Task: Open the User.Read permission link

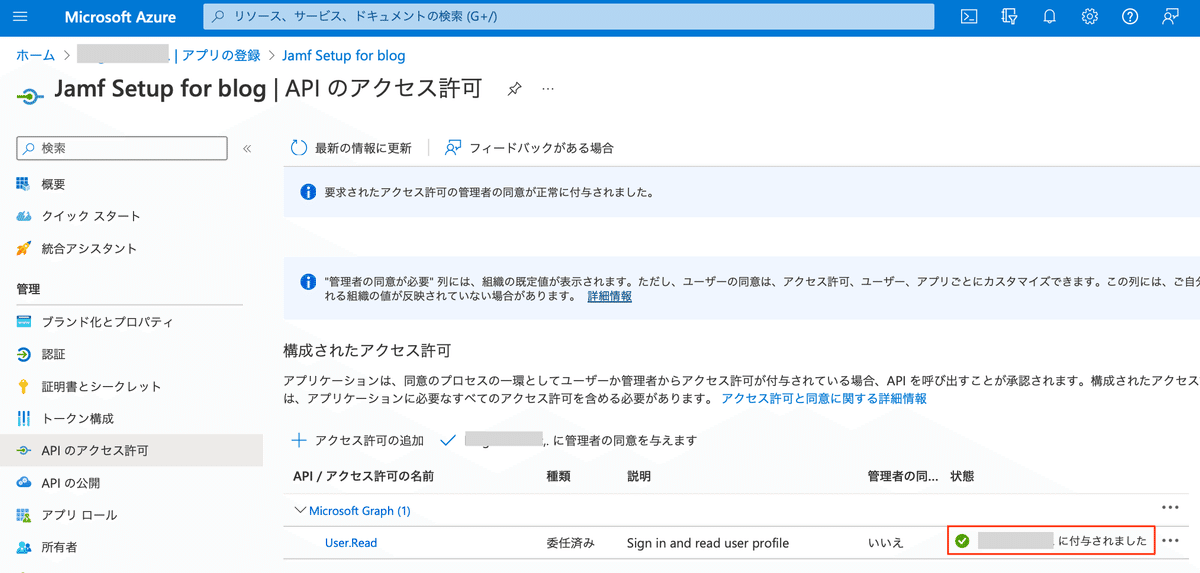Action: [x=351, y=543]
